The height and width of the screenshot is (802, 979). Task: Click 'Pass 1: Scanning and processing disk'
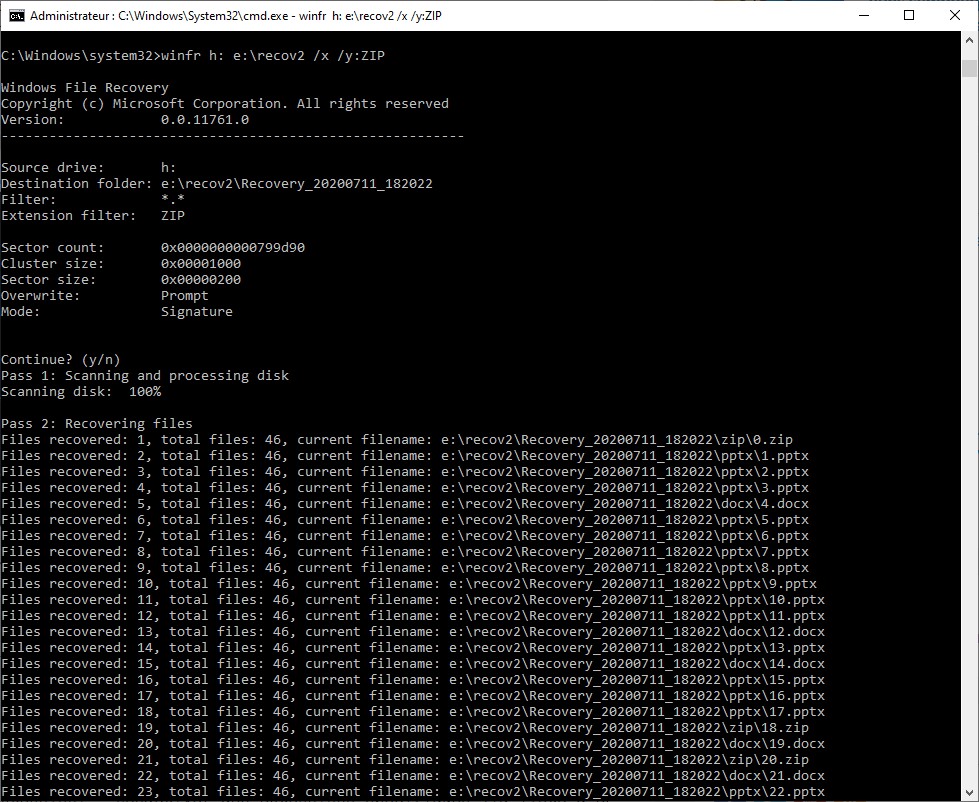[x=145, y=376]
